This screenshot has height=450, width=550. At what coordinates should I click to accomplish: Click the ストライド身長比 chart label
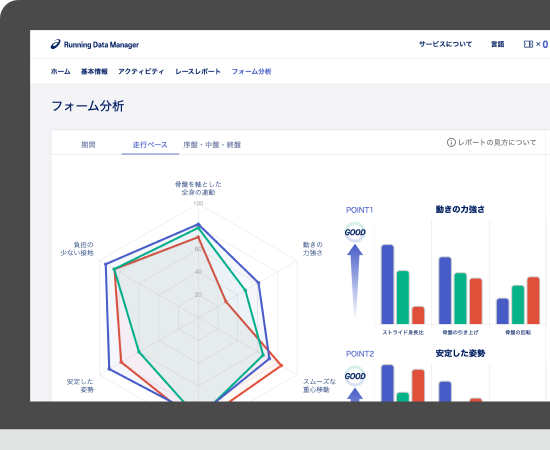(x=403, y=332)
